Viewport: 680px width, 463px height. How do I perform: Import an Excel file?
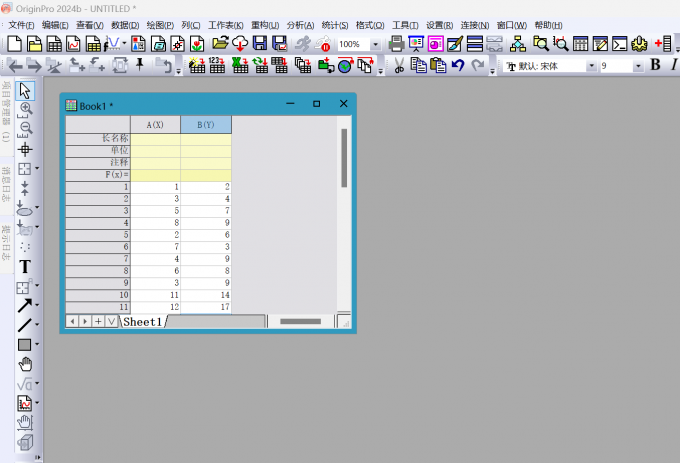click(x=240, y=65)
